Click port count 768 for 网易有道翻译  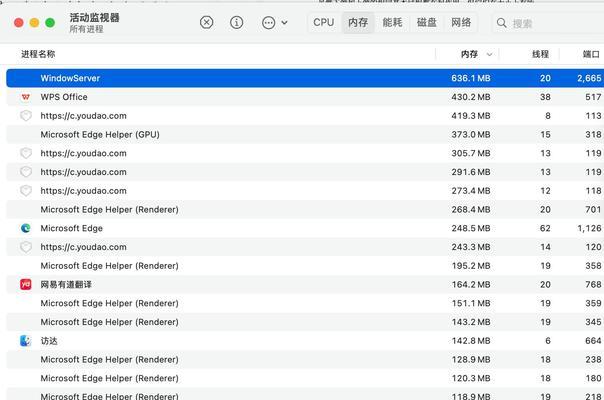pyautogui.click(x=593, y=284)
